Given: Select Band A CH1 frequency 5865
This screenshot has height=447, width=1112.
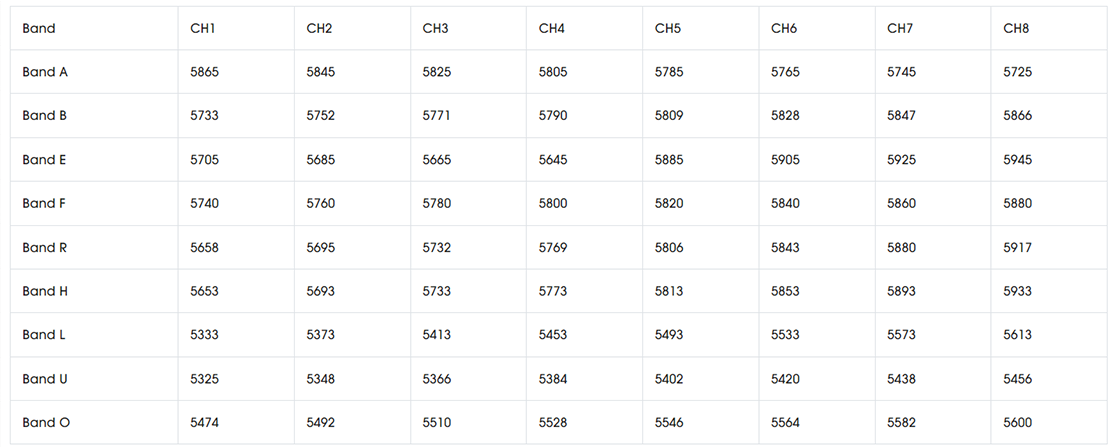Looking at the screenshot, I should click(205, 72).
